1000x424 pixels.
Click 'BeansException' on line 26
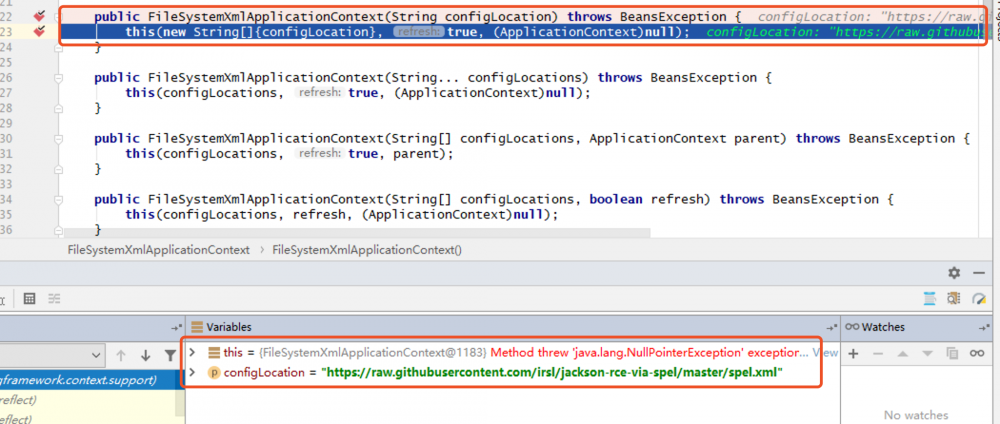click(703, 78)
